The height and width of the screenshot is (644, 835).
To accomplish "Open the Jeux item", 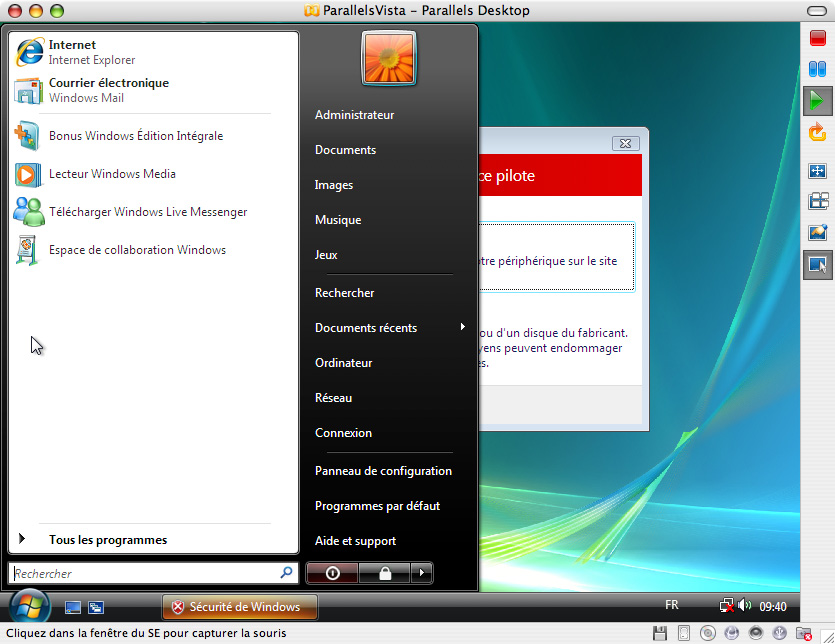I will click(x=326, y=255).
